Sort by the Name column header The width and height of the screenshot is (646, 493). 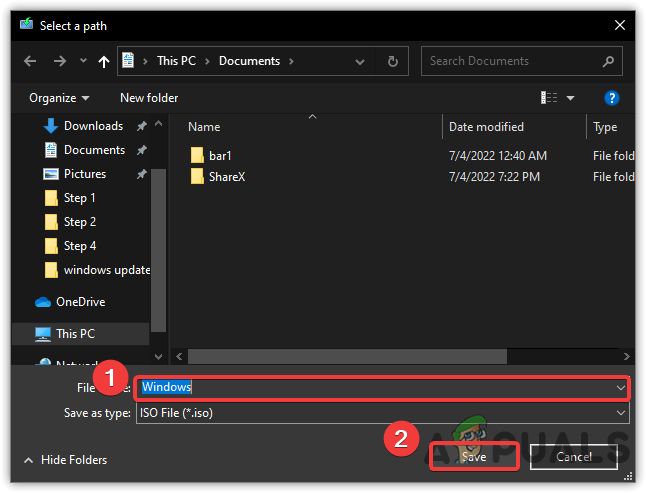(204, 127)
